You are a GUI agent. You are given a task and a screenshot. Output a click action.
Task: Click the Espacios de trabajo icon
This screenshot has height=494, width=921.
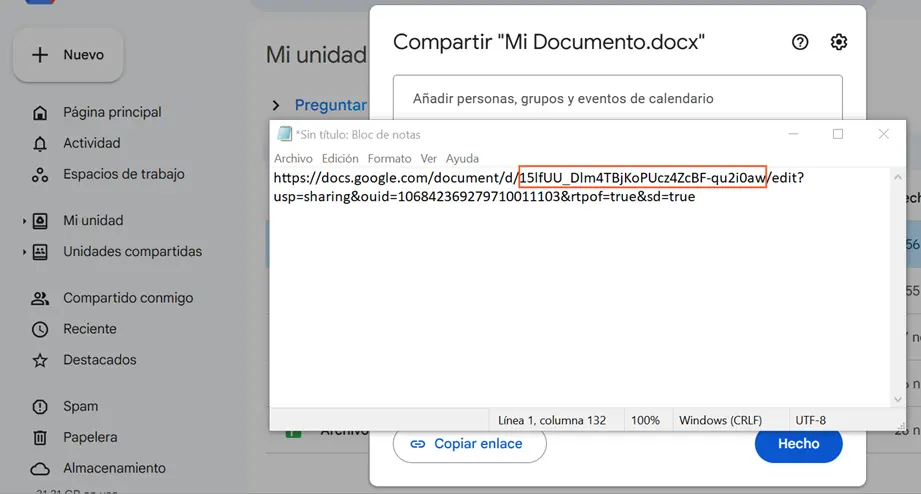[x=40, y=174]
